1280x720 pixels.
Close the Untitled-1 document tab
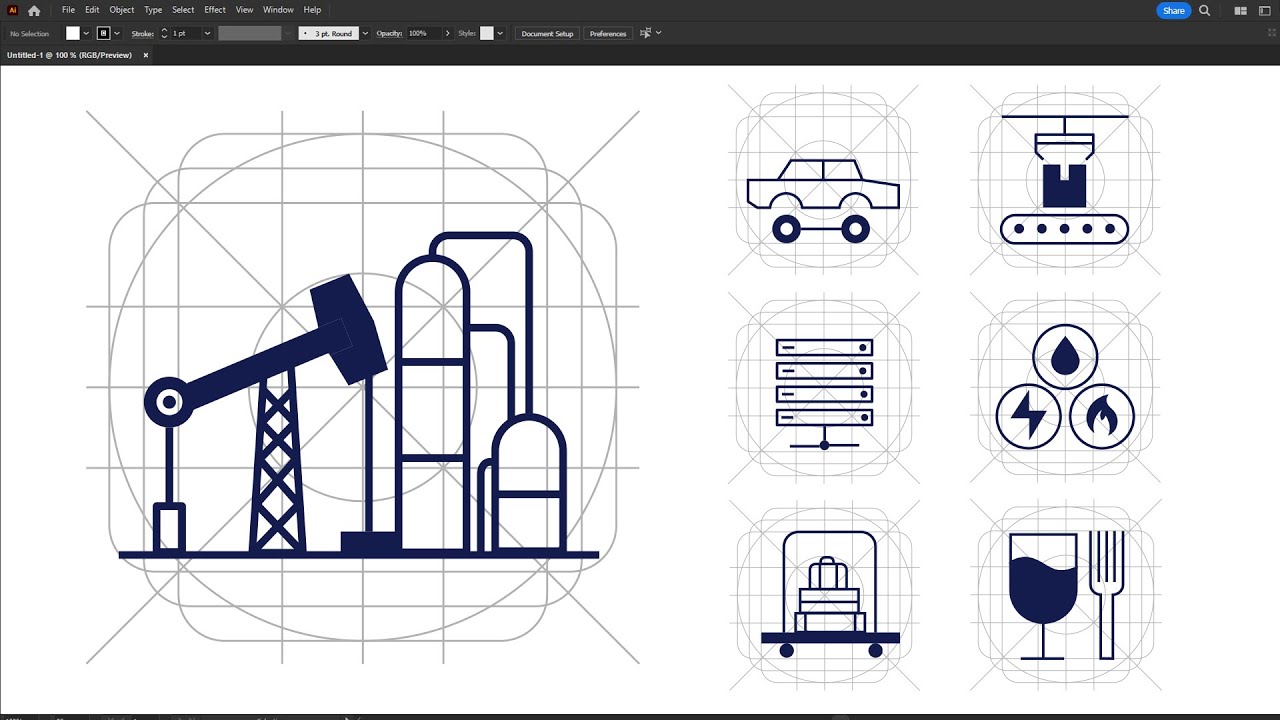[145, 55]
